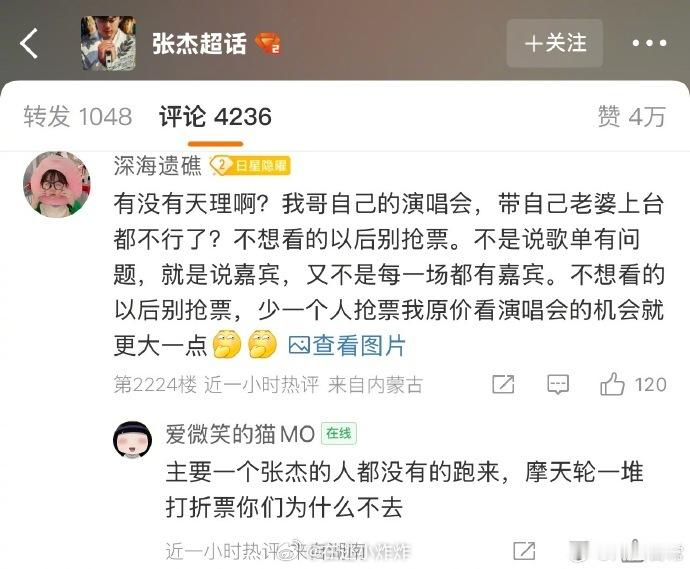
Task: Select the 评论 4236 tab
Action: [215, 117]
